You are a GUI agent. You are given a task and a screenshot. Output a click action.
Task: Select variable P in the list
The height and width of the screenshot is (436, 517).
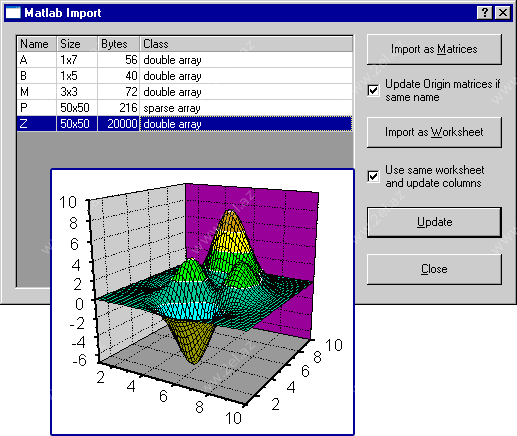[185, 108]
